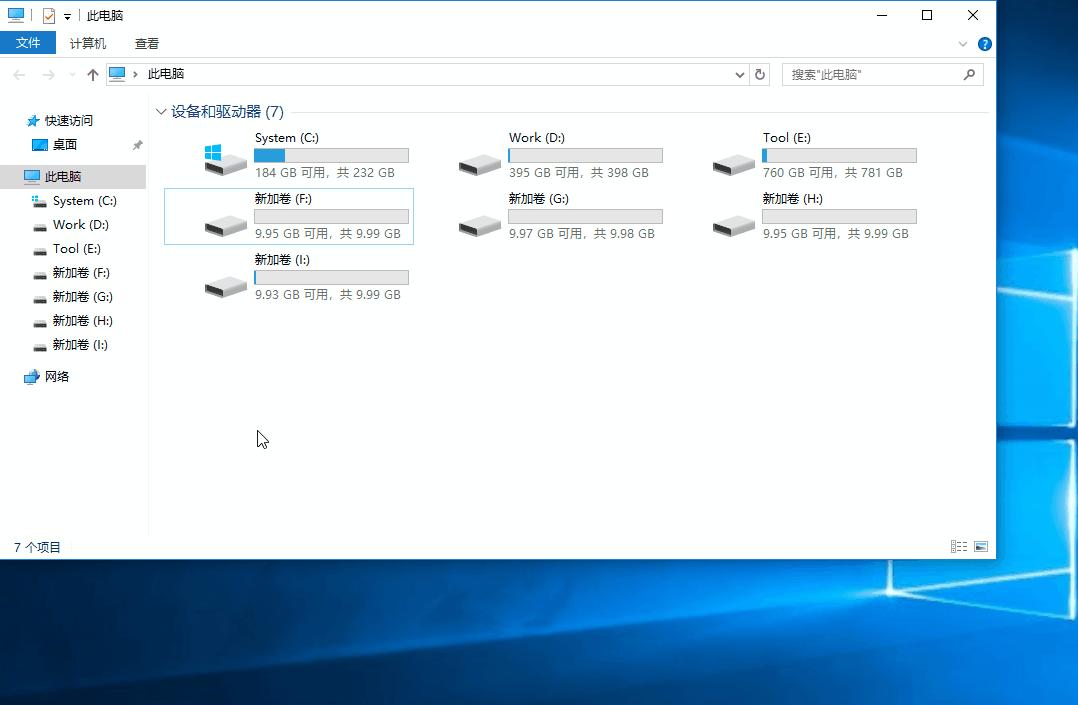1078x705 pixels.
Task: Click the 7 个项目 status text
Action: coord(37,547)
